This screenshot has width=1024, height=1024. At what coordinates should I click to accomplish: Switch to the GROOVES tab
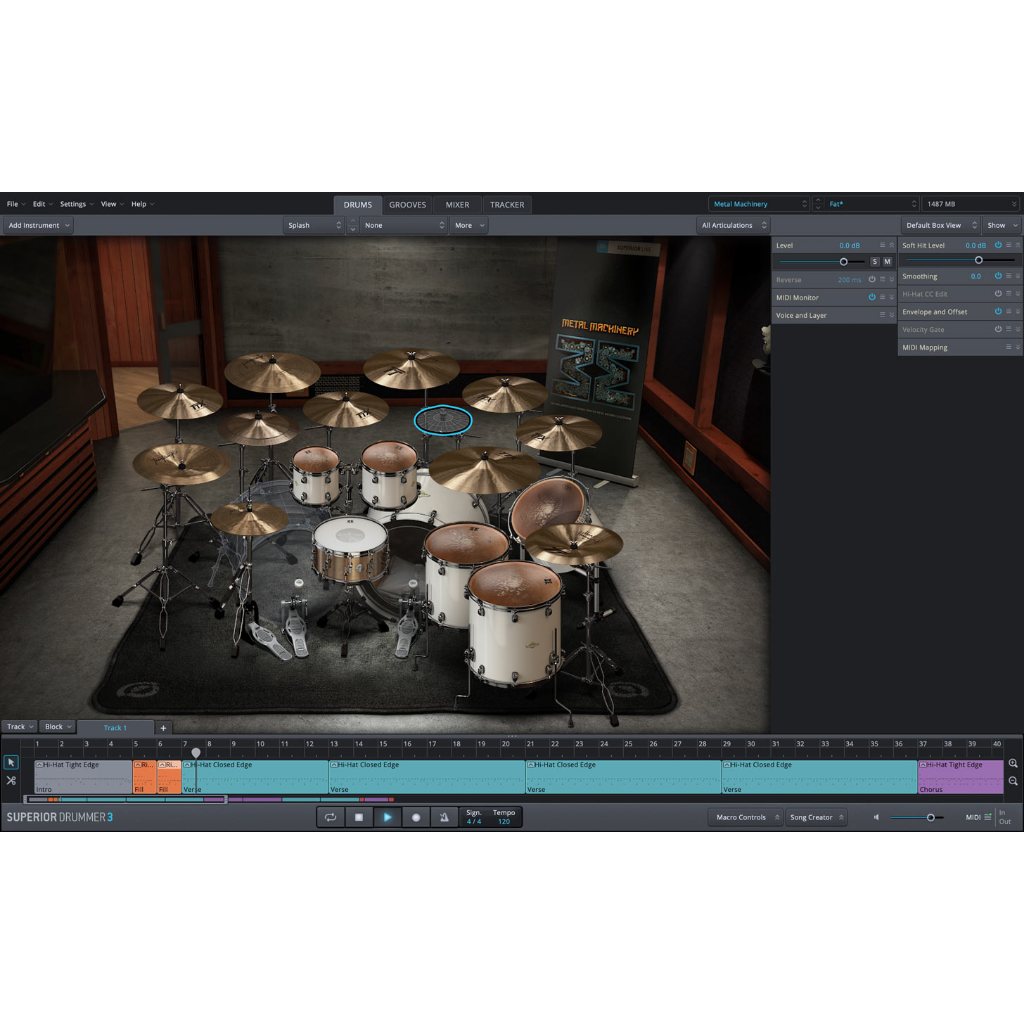click(408, 204)
